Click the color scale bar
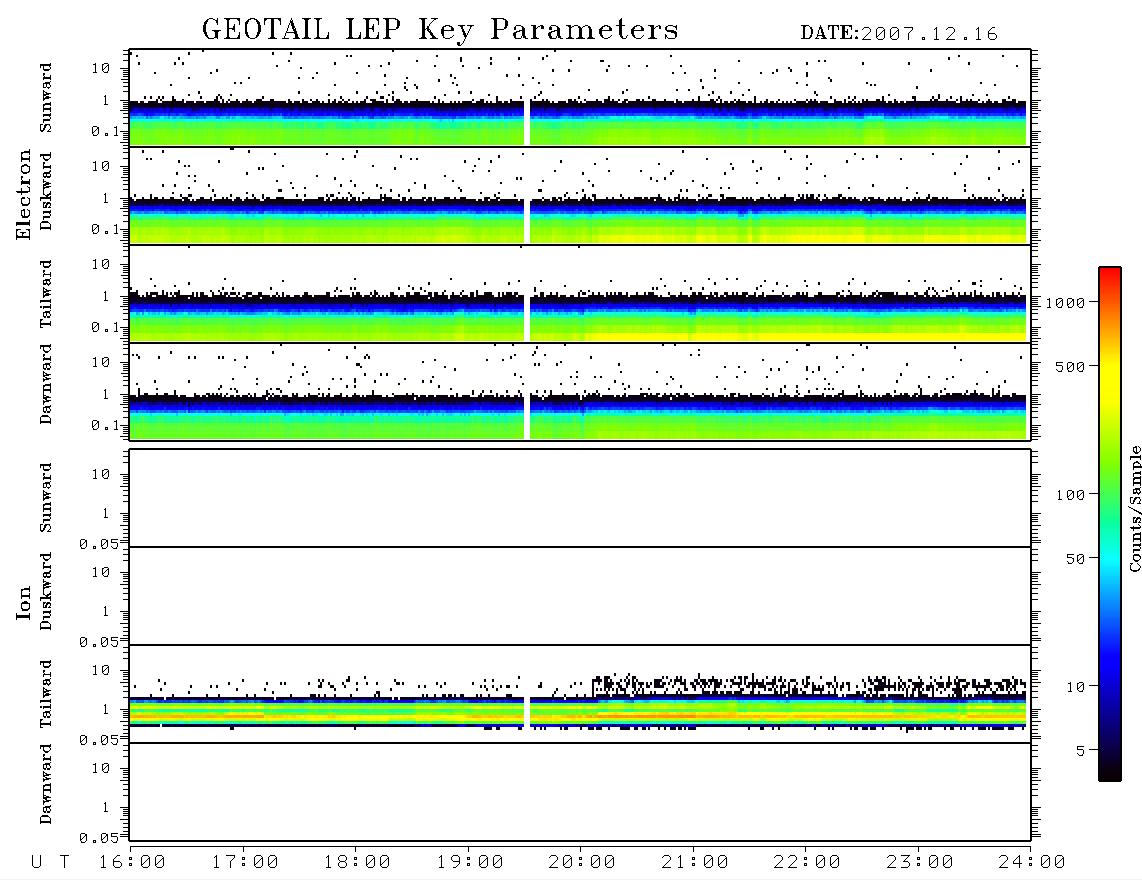Image resolution: width=1142 pixels, height=880 pixels. pos(1109,524)
